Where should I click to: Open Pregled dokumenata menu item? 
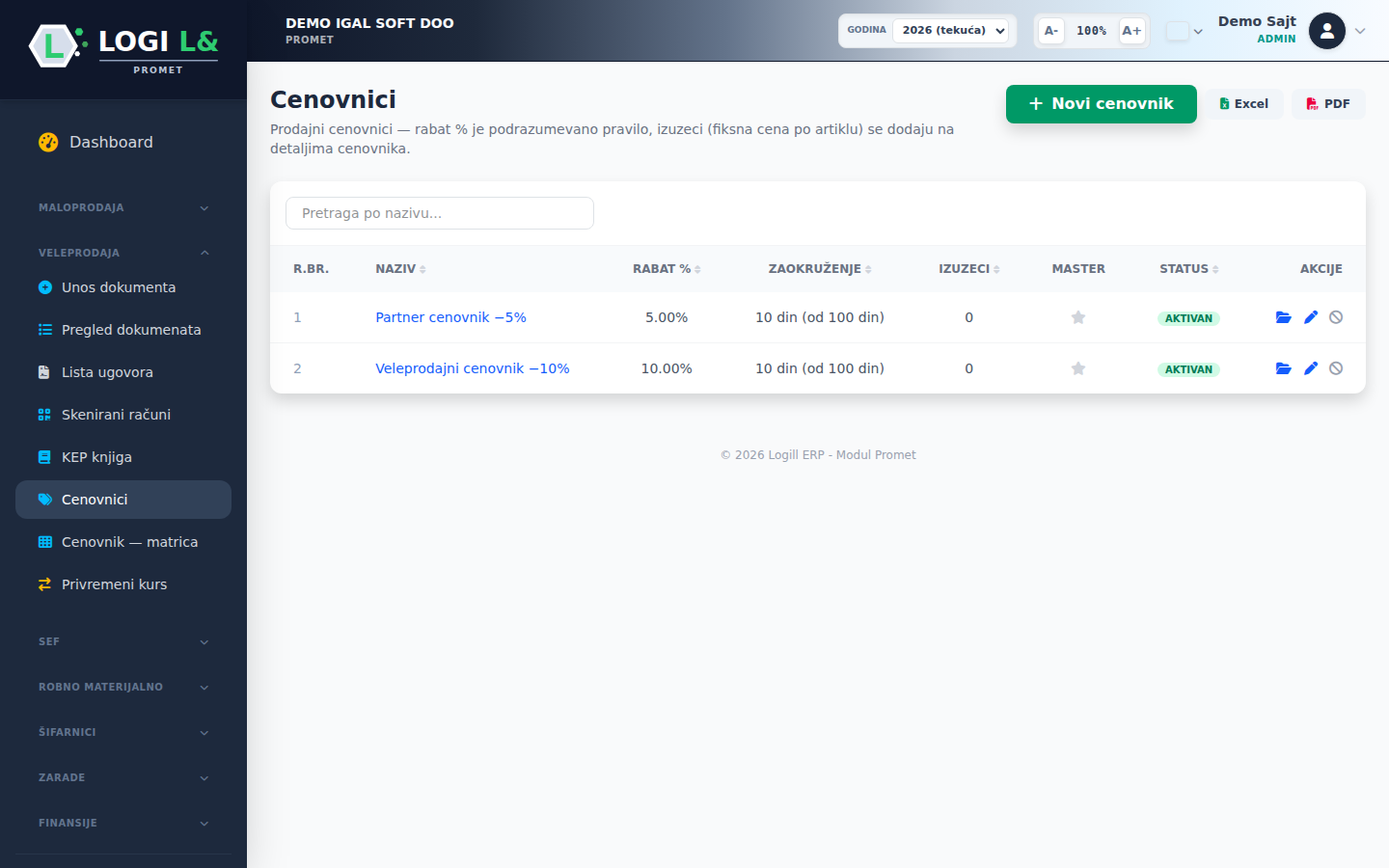(x=123, y=330)
